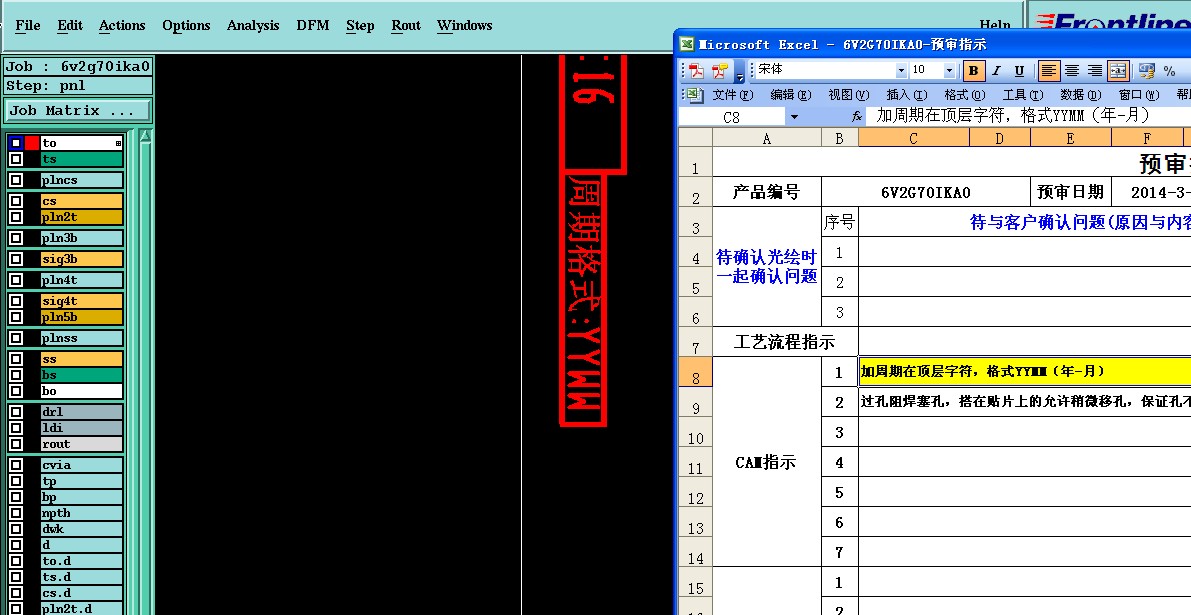Apply right alignment in Excel
Image resolution: width=1191 pixels, height=615 pixels.
[1095, 71]
